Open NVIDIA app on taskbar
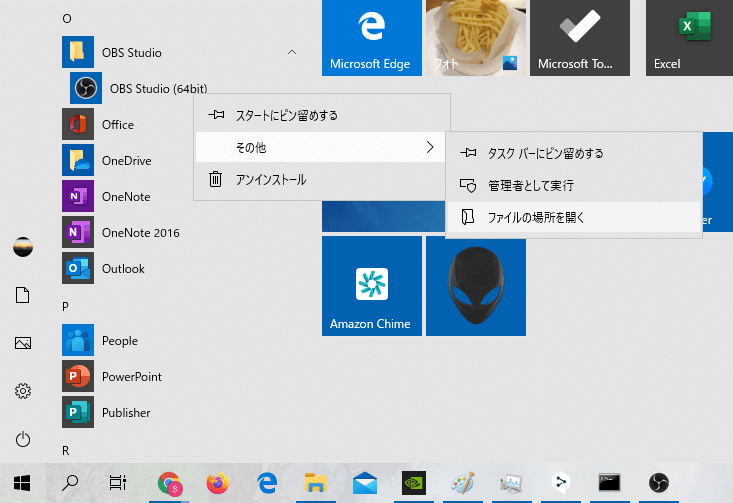Image resolution: width=733 pixels, height=503 pixels. (414, 483)
